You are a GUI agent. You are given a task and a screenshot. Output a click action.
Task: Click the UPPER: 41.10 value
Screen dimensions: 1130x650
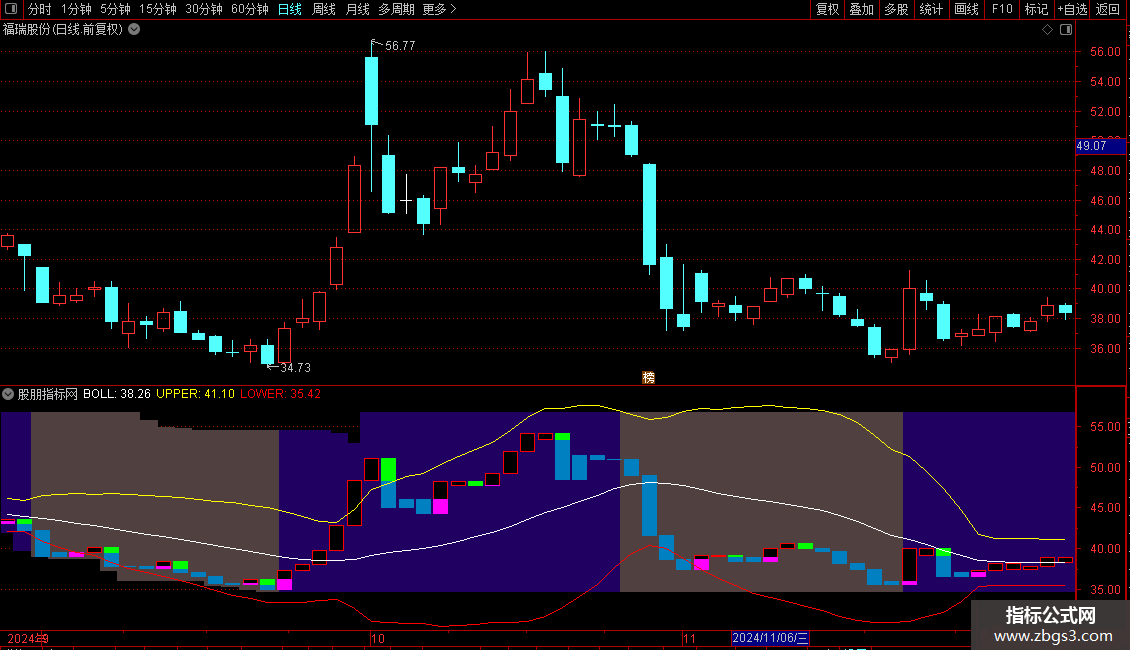point(195,394)
